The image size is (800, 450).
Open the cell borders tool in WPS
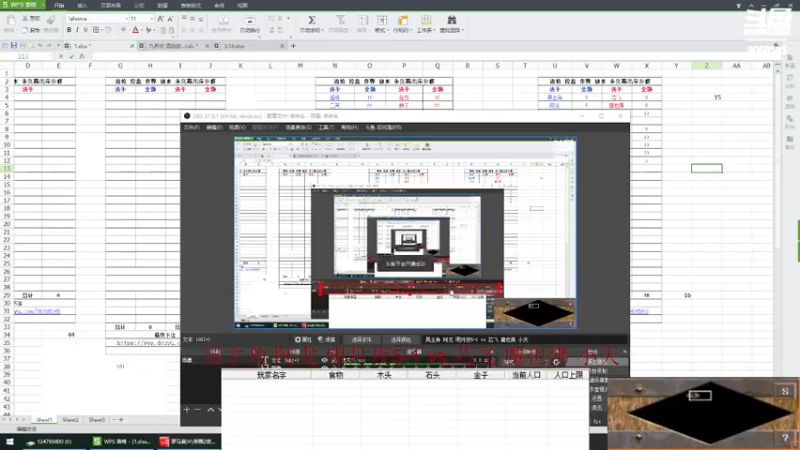pos(95,30)
